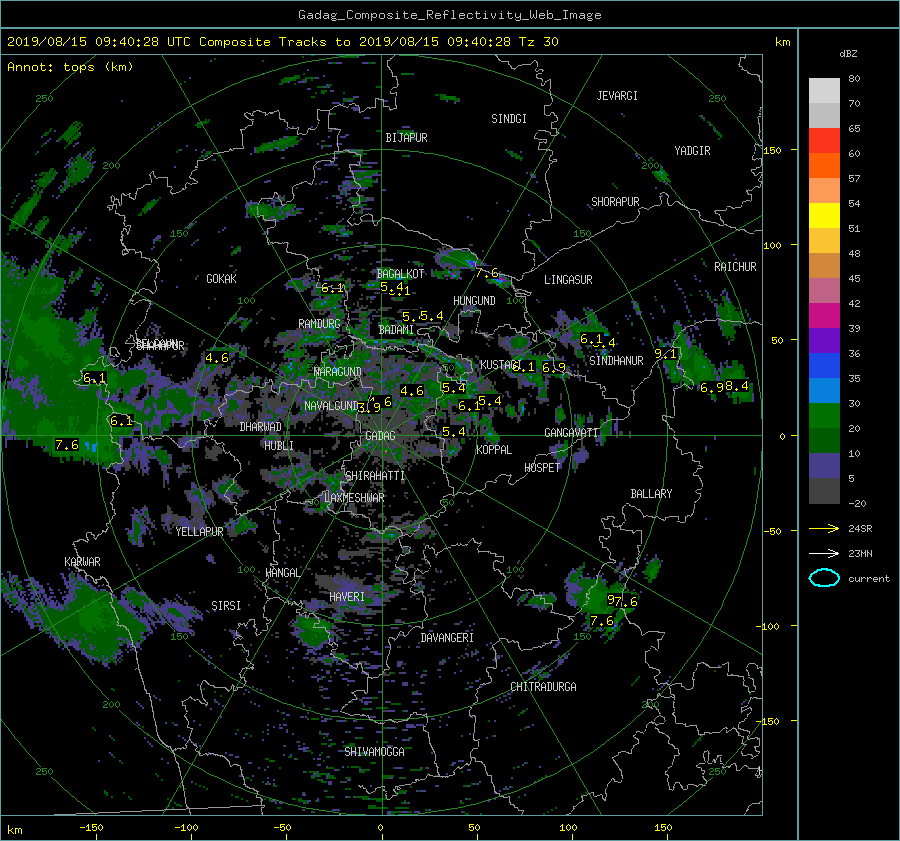
Task: Select the yellow 51-54 dBZ legend swatch
Action: click(824, 215)
